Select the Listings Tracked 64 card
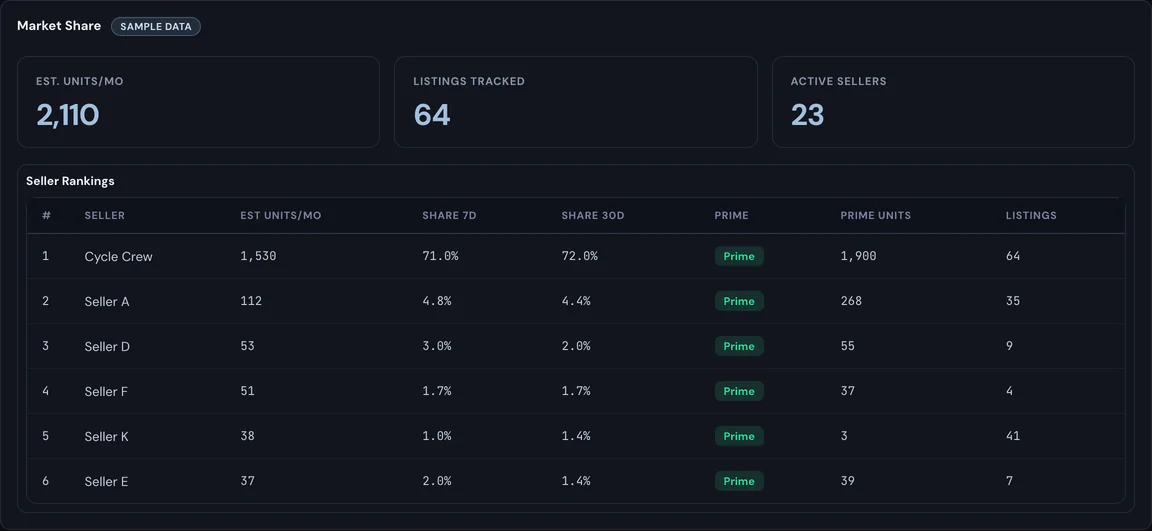The height and width of the screenshot is (531, 1152). [576, 102]
